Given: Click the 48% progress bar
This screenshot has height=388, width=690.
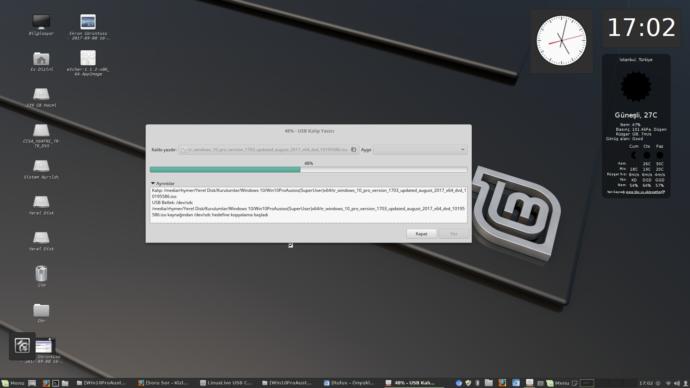Looking at the screenshot, I should click(308, 169).
